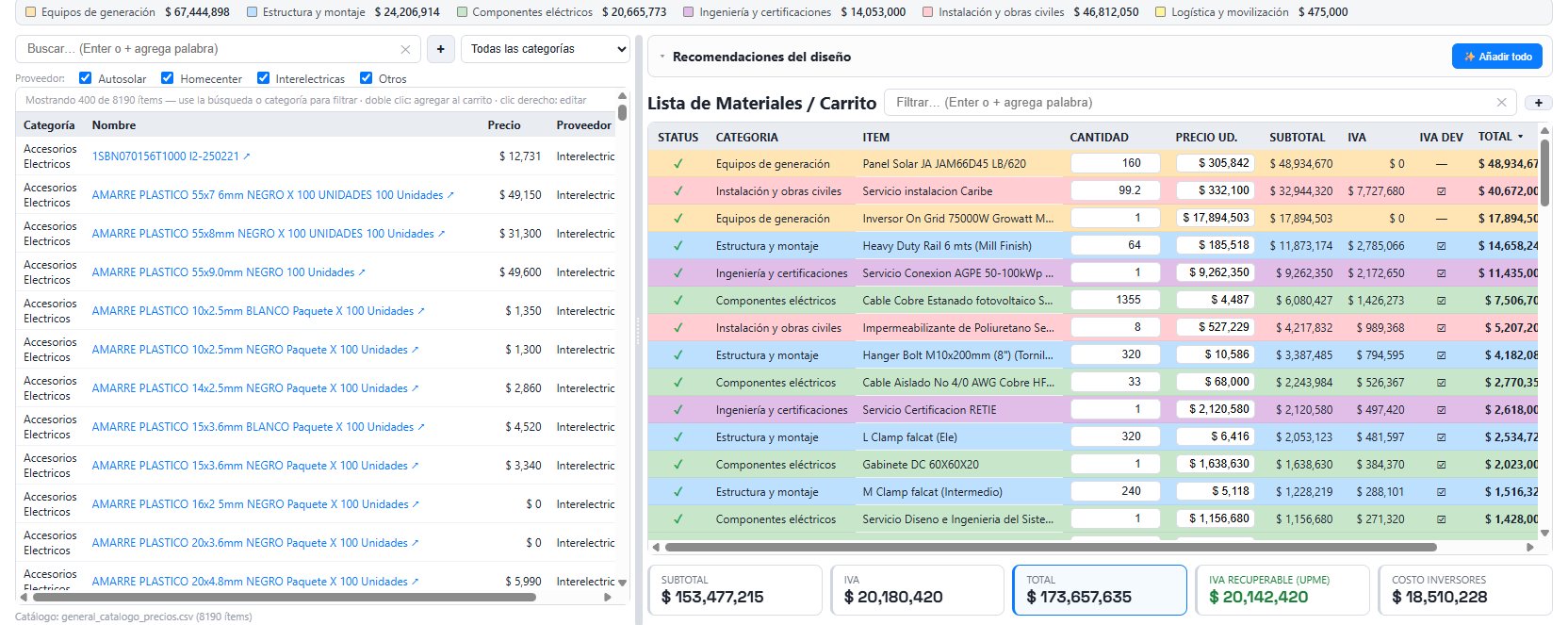Sort catalog by Nombre column header
The height and width of the screenshot is (625, 1568).
114,125
